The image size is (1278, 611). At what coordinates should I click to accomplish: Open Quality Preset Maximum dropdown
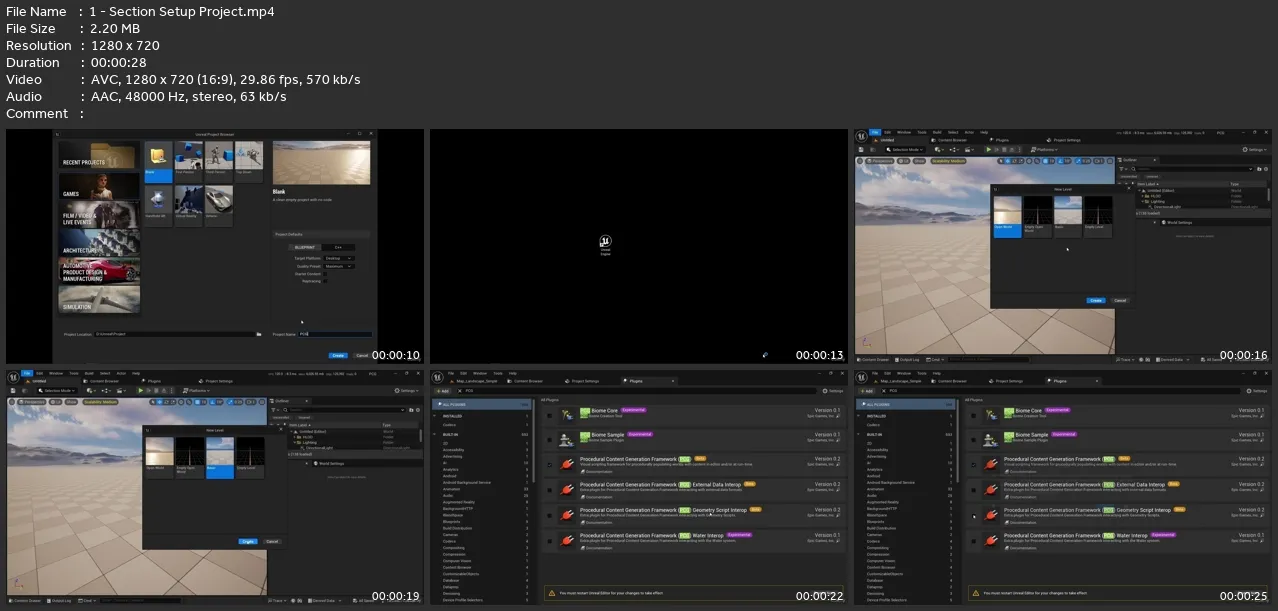[339, 266]
